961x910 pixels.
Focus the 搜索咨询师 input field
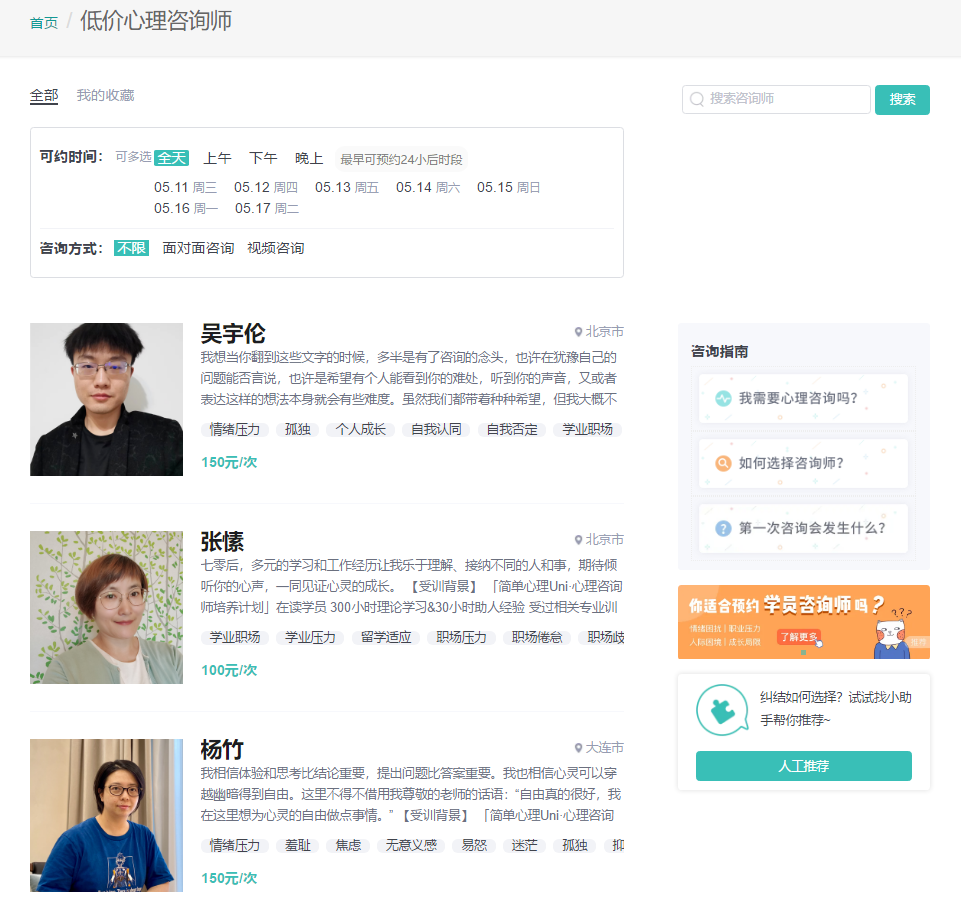pos(785,99)
